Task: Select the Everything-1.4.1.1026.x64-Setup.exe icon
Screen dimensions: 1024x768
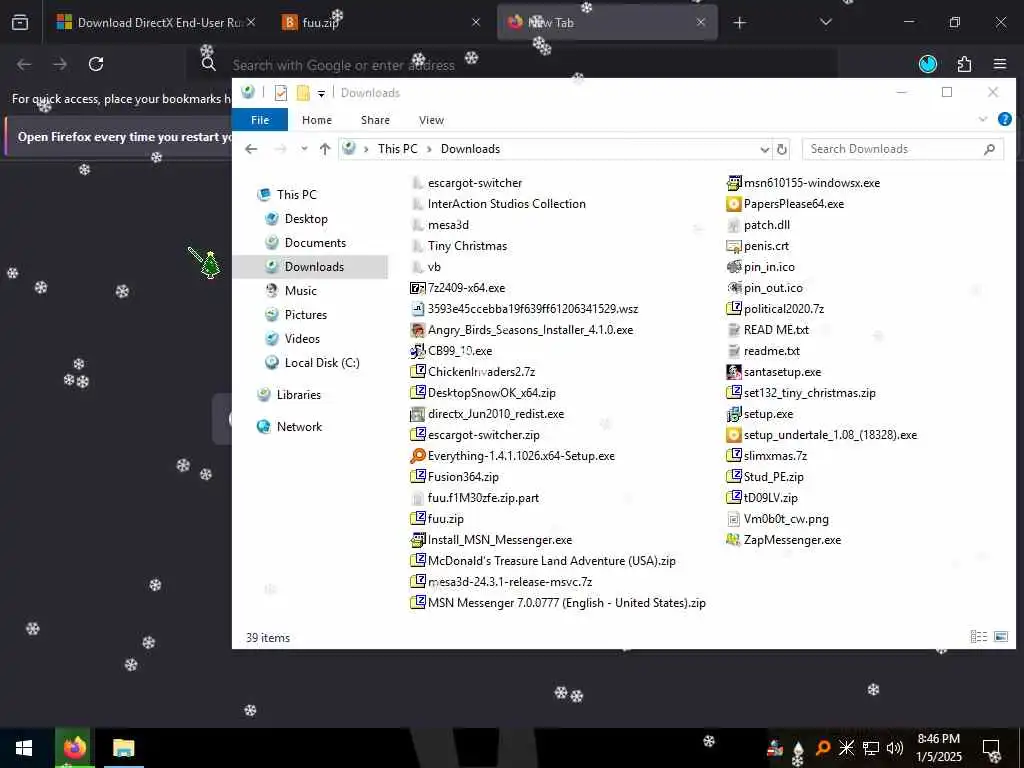Action: pos(417,456)
